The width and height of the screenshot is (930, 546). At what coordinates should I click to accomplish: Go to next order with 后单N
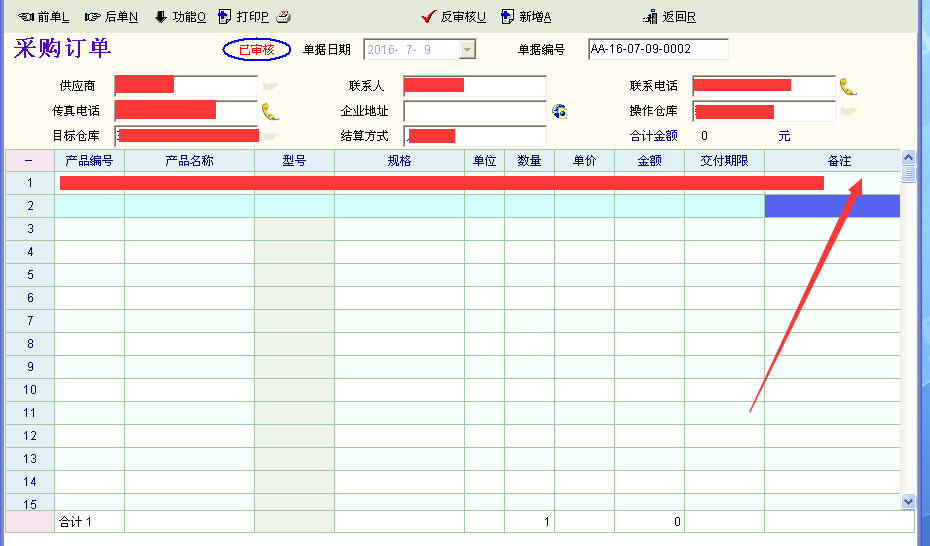(x=111, y=17)
